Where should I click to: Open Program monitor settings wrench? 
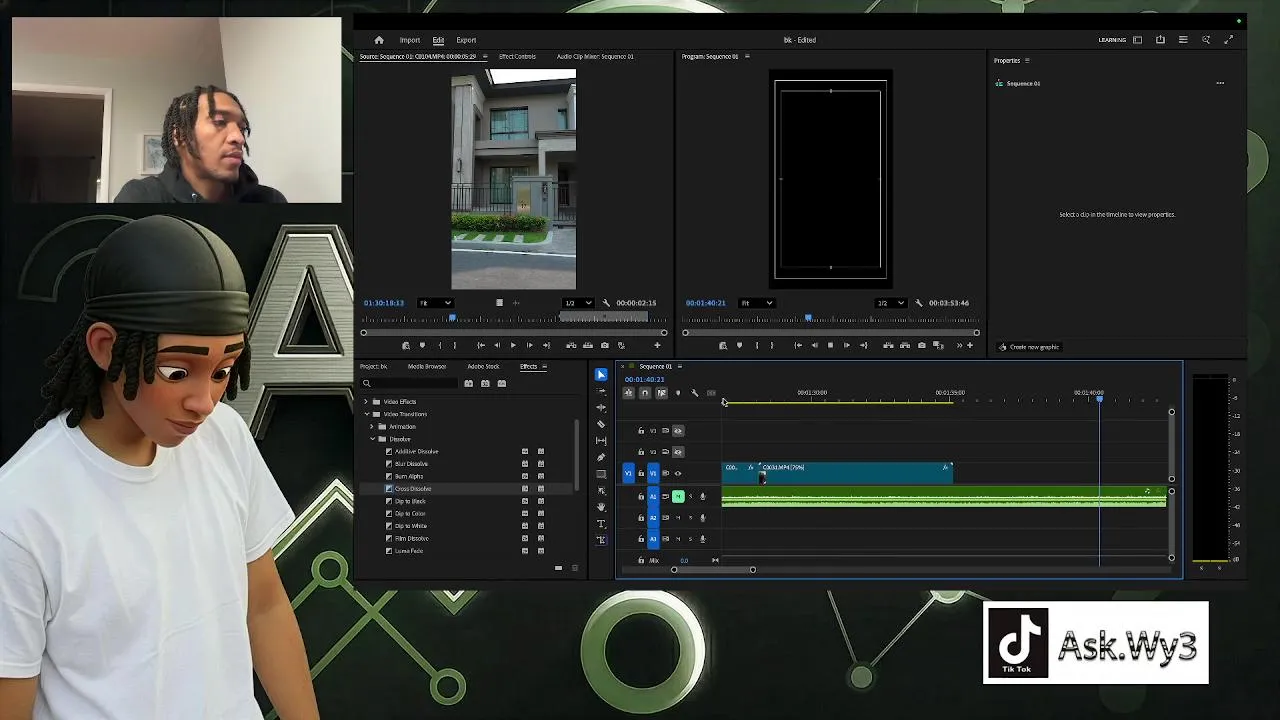tap(919, 303)
